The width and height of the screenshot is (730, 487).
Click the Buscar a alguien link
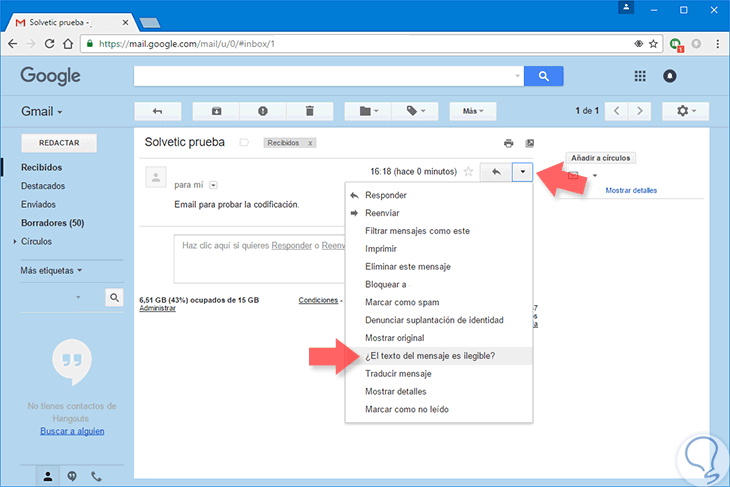tap(72, 431)
